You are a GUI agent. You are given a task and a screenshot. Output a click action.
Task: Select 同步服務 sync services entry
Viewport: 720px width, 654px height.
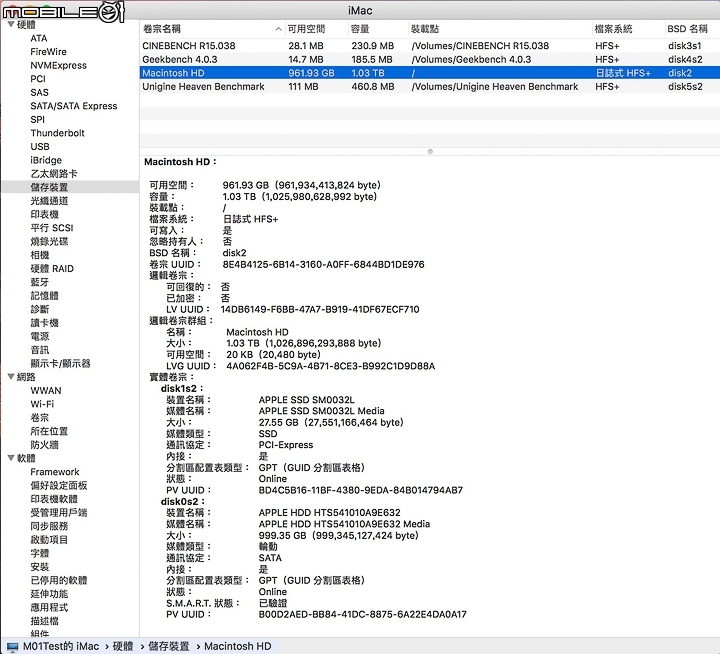(x=49, y=526)
